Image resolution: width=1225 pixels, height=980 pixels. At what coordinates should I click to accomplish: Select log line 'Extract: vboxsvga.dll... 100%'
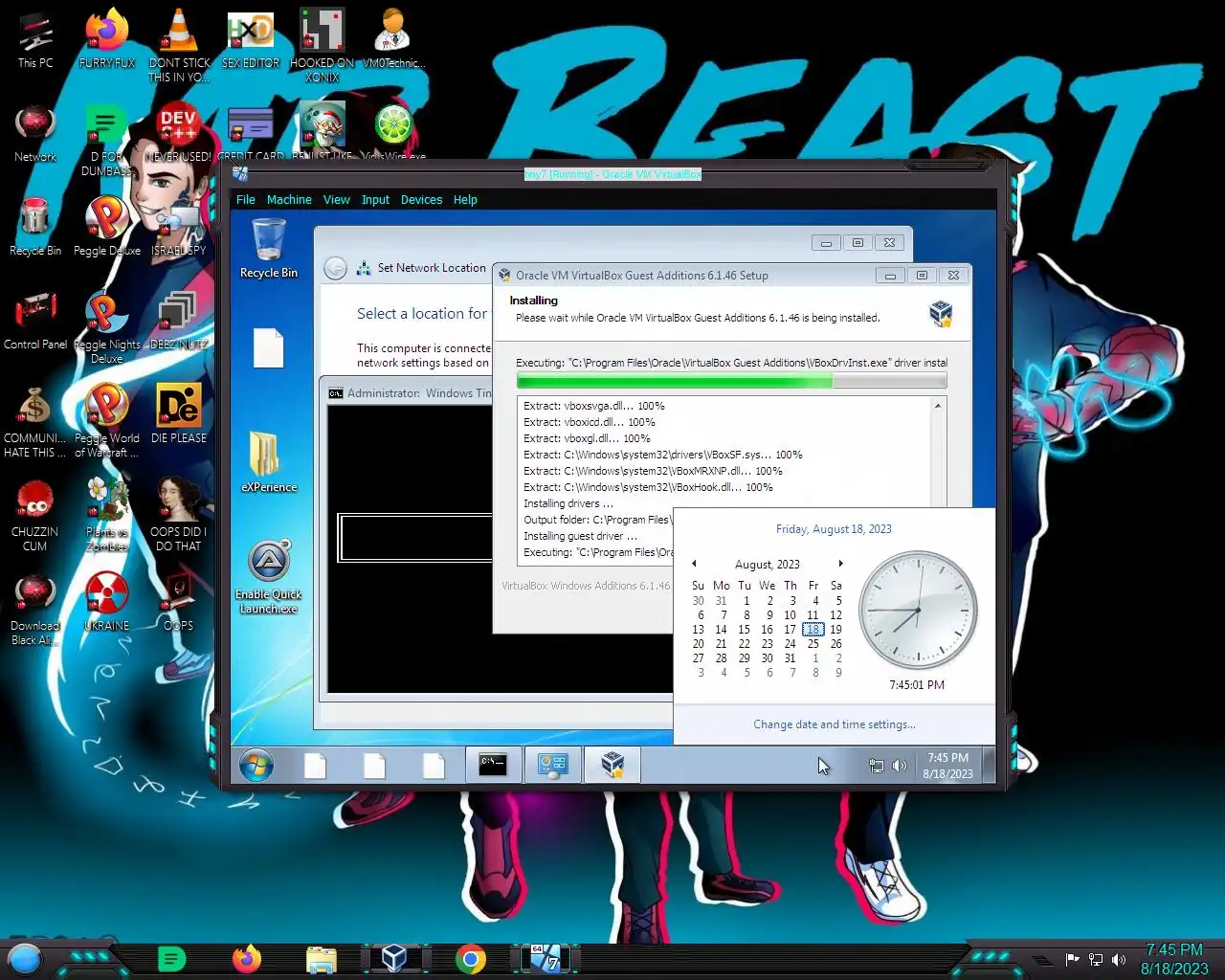[593, 406]
